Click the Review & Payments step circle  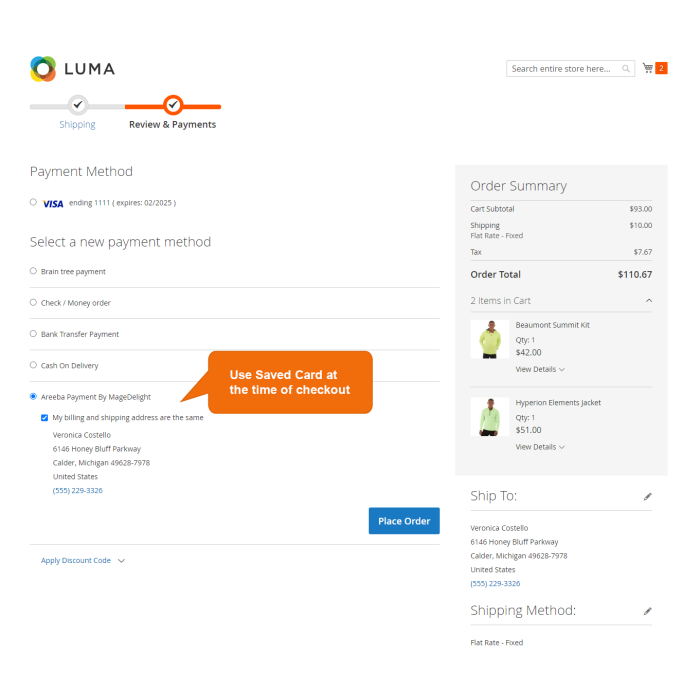click(173, 105)
